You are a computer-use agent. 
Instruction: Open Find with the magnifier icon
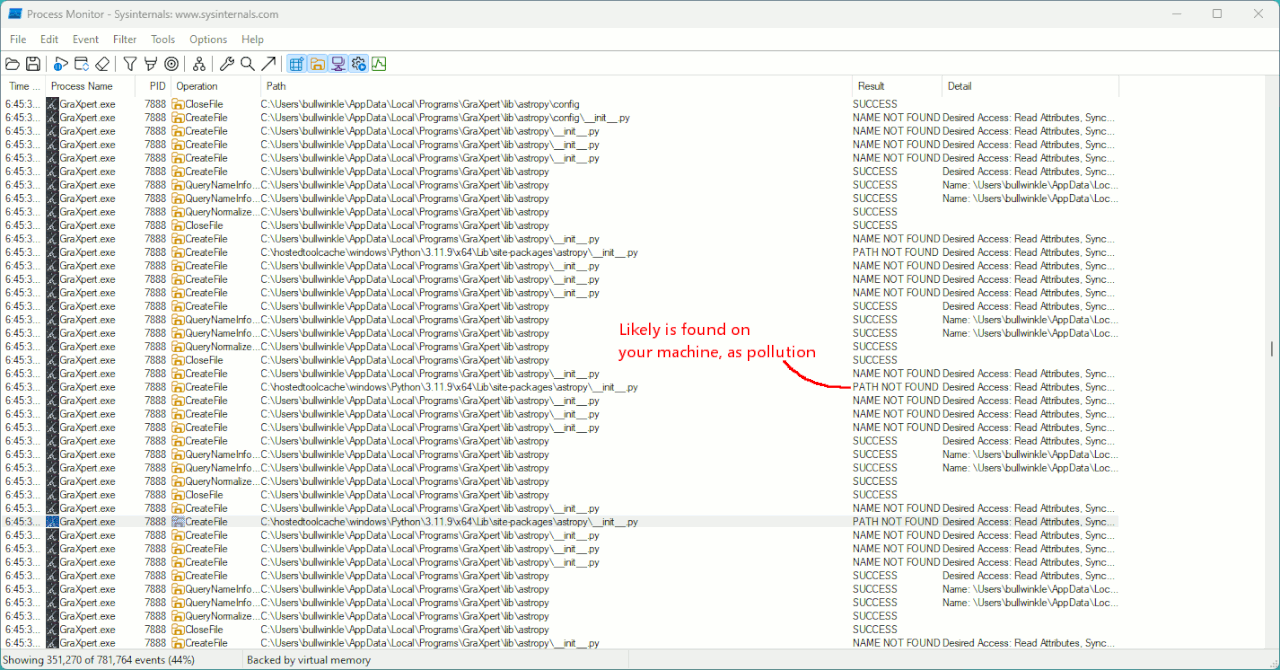tap(247, 64)
